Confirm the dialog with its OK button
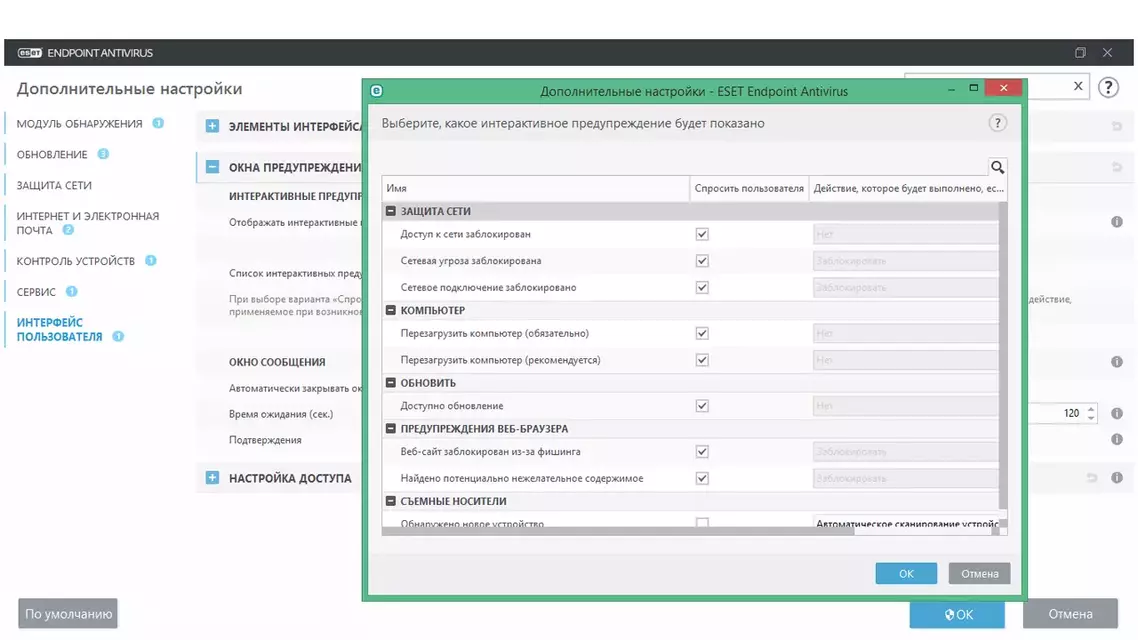Screen dimensions: 1138x640 coord(906,573)
